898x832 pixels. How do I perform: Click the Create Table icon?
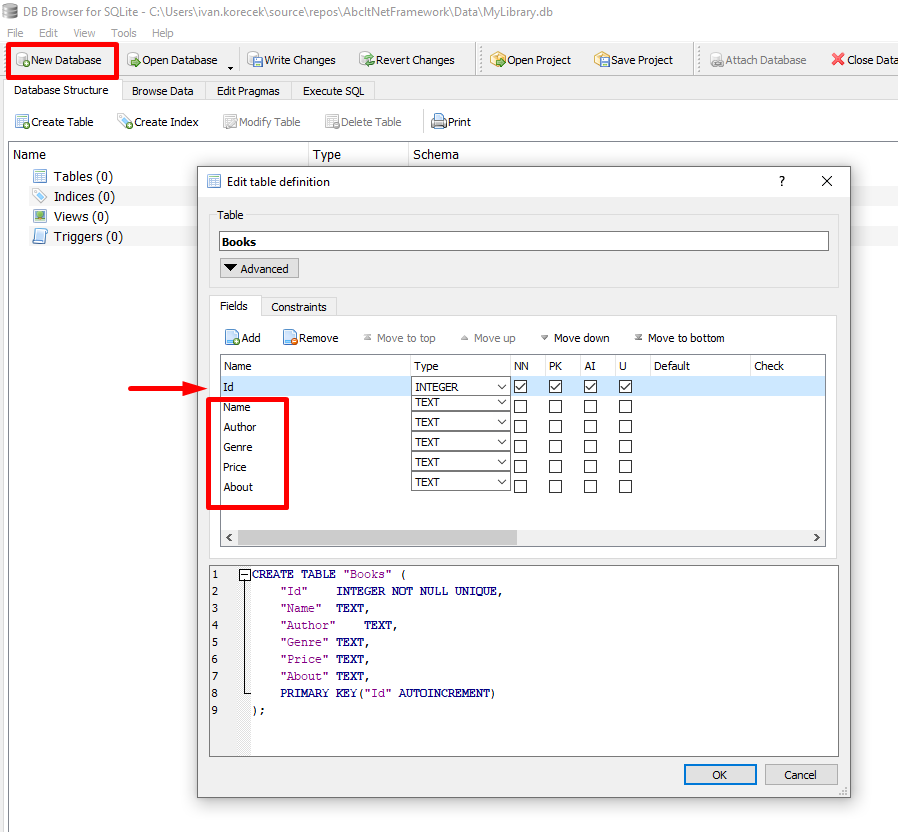click(x=22, y=122)
